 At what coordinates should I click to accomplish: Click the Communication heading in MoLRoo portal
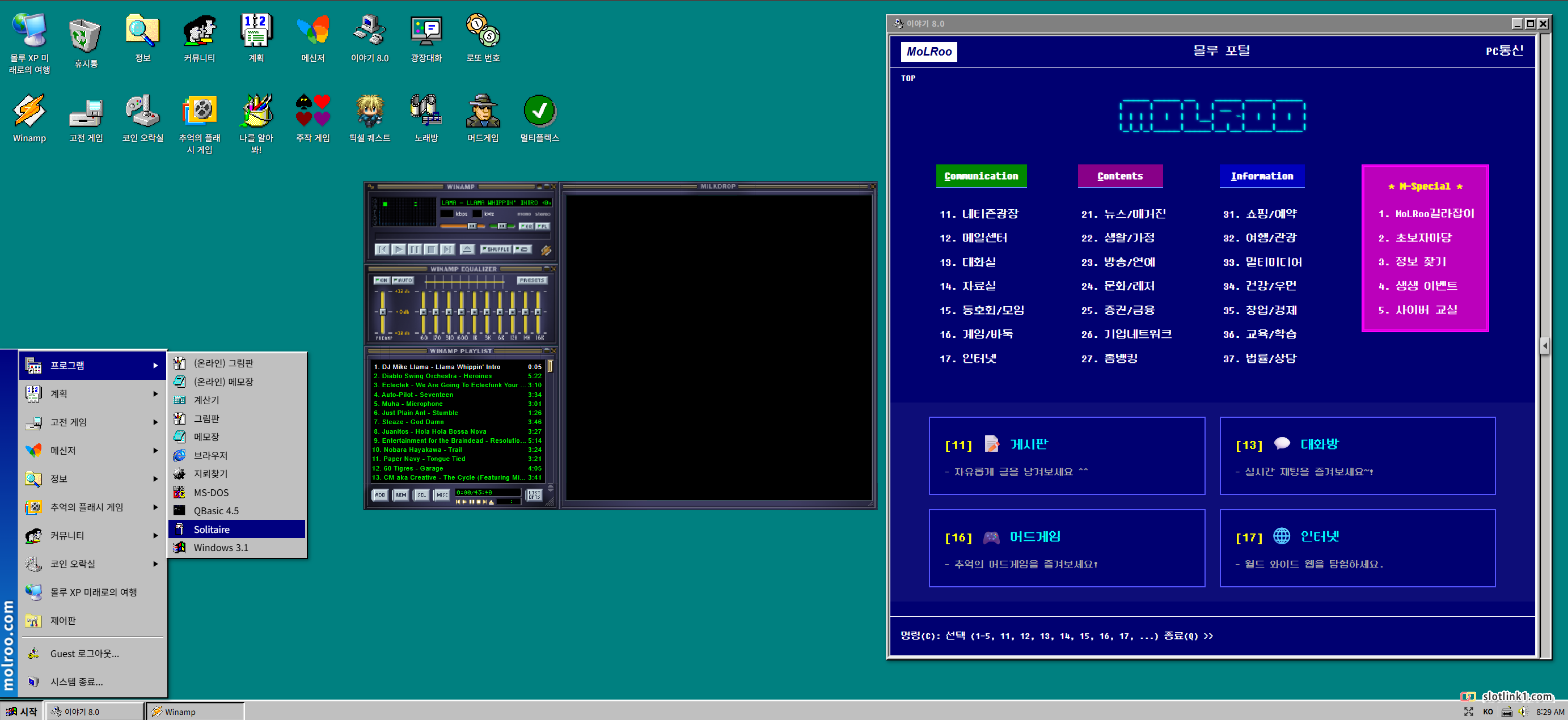(x=980, y=176)
